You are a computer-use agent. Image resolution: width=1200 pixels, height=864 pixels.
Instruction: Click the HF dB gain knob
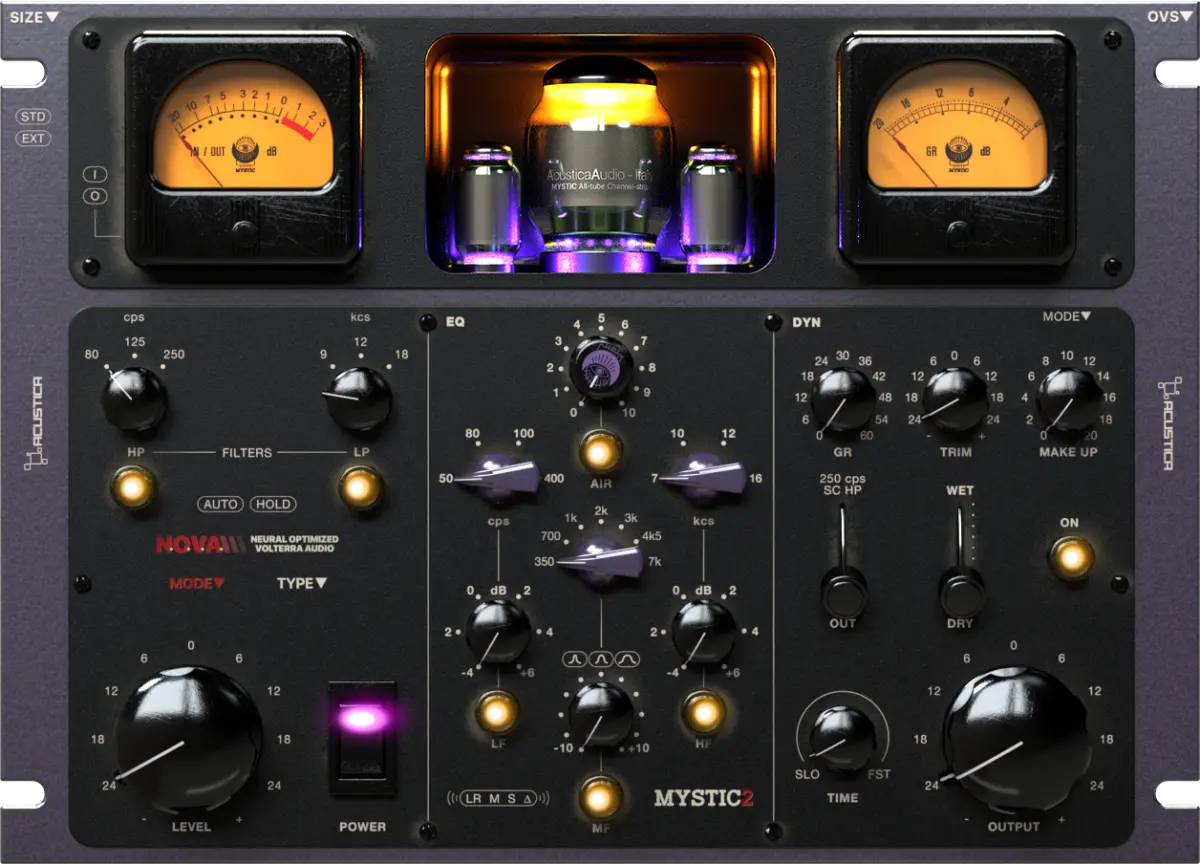pos(704,631)
